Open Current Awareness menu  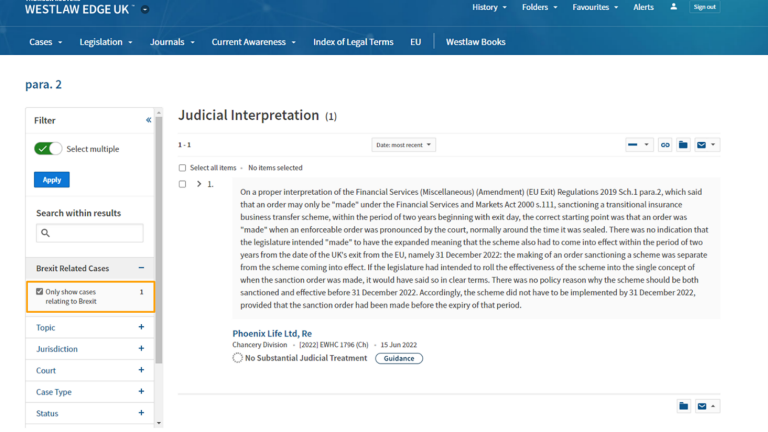point(254,42)
